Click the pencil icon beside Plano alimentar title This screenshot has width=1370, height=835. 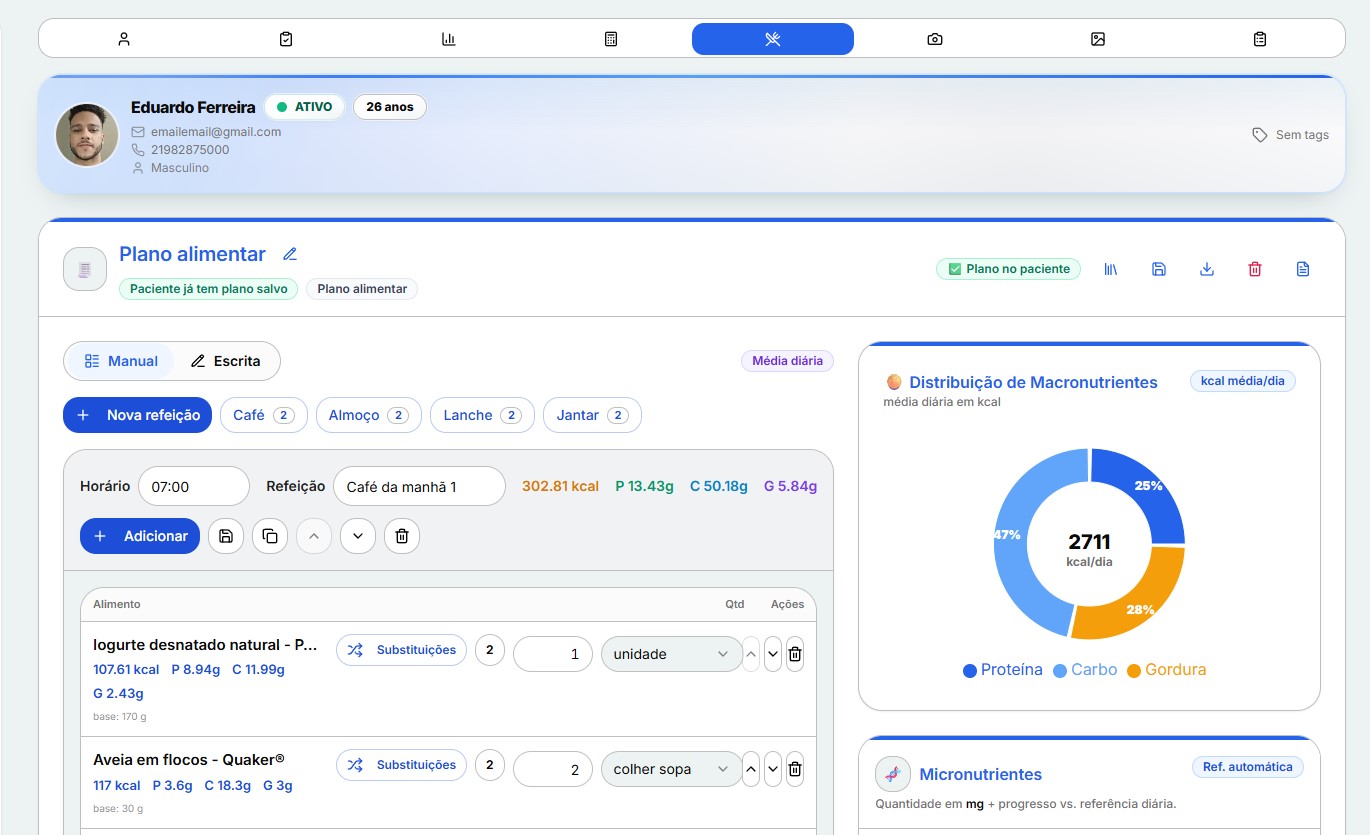point(290,254)
